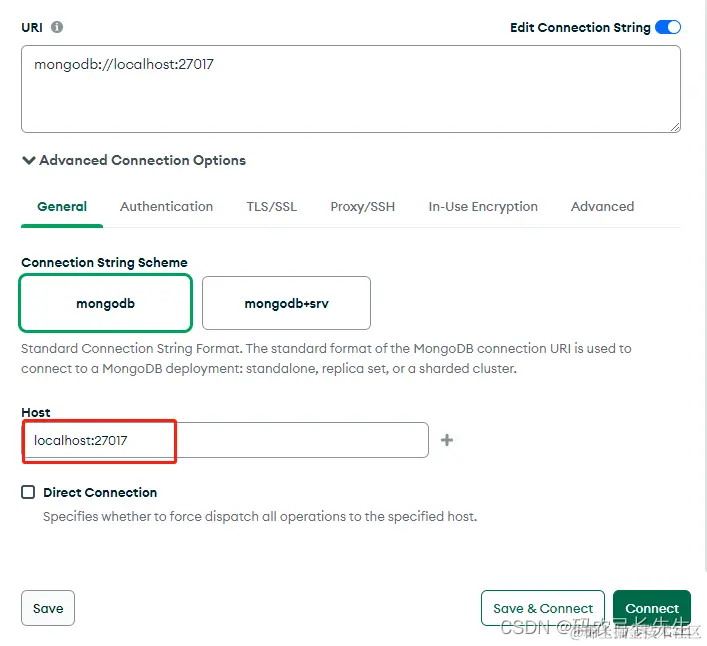707x646 pixels.
Task: Click the URI info icon
Action: click(x=57, y=27)
